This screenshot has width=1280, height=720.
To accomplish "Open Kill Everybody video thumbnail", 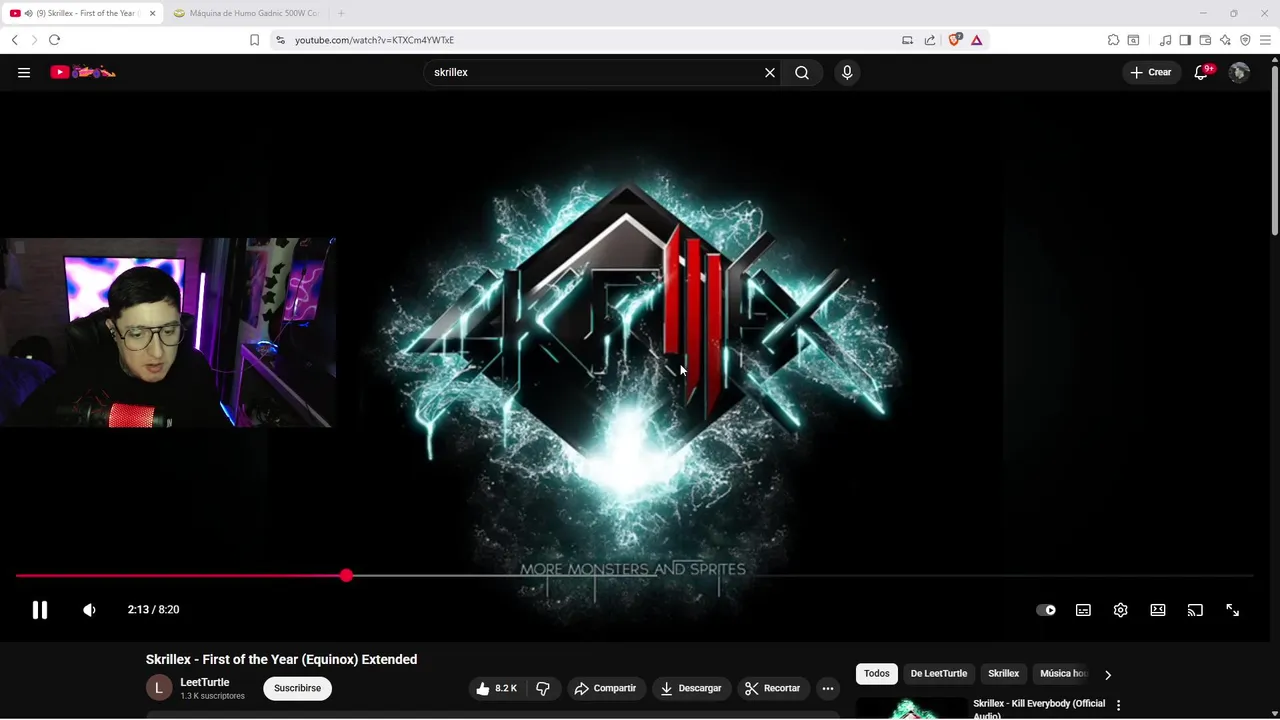I will (912, 709).
